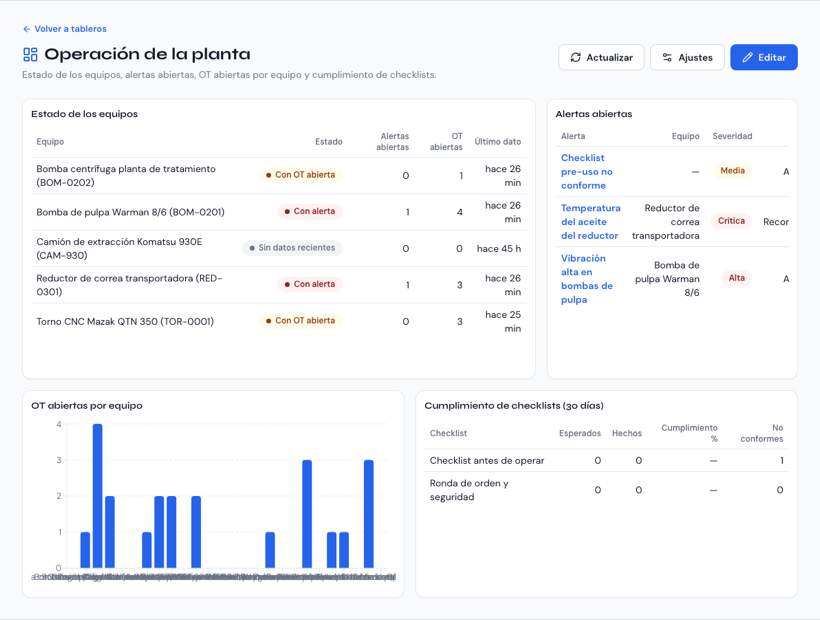Click the Cumplimiento de checklists (30 días) title
820x620 pixels.
click(x=514, y=406)
